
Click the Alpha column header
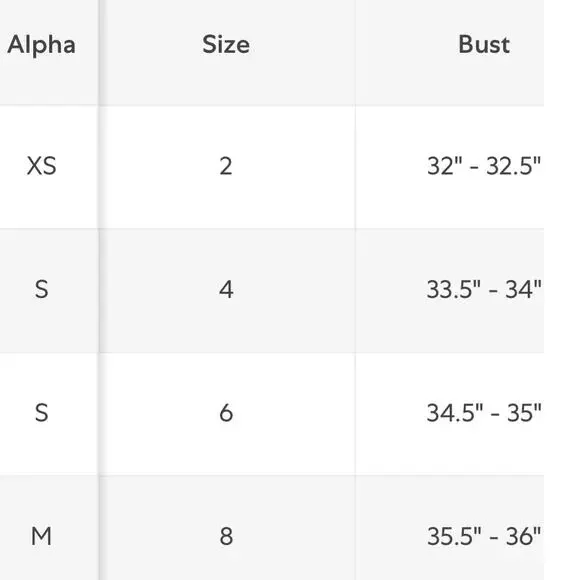click(41, 45)
